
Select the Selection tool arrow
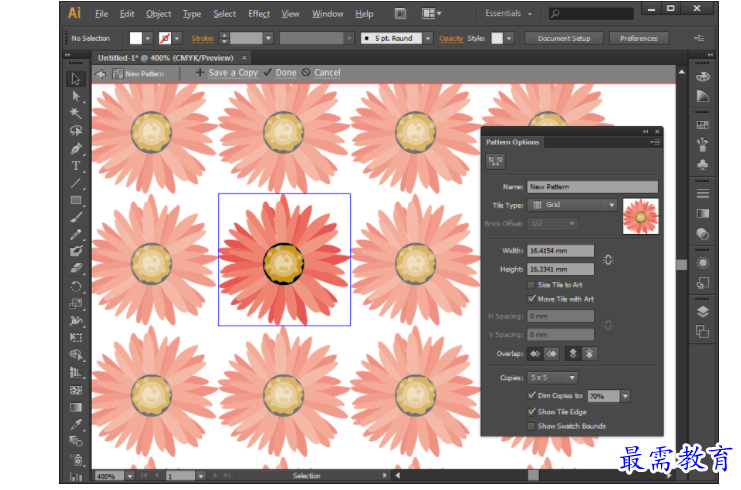tap(76, 78)
